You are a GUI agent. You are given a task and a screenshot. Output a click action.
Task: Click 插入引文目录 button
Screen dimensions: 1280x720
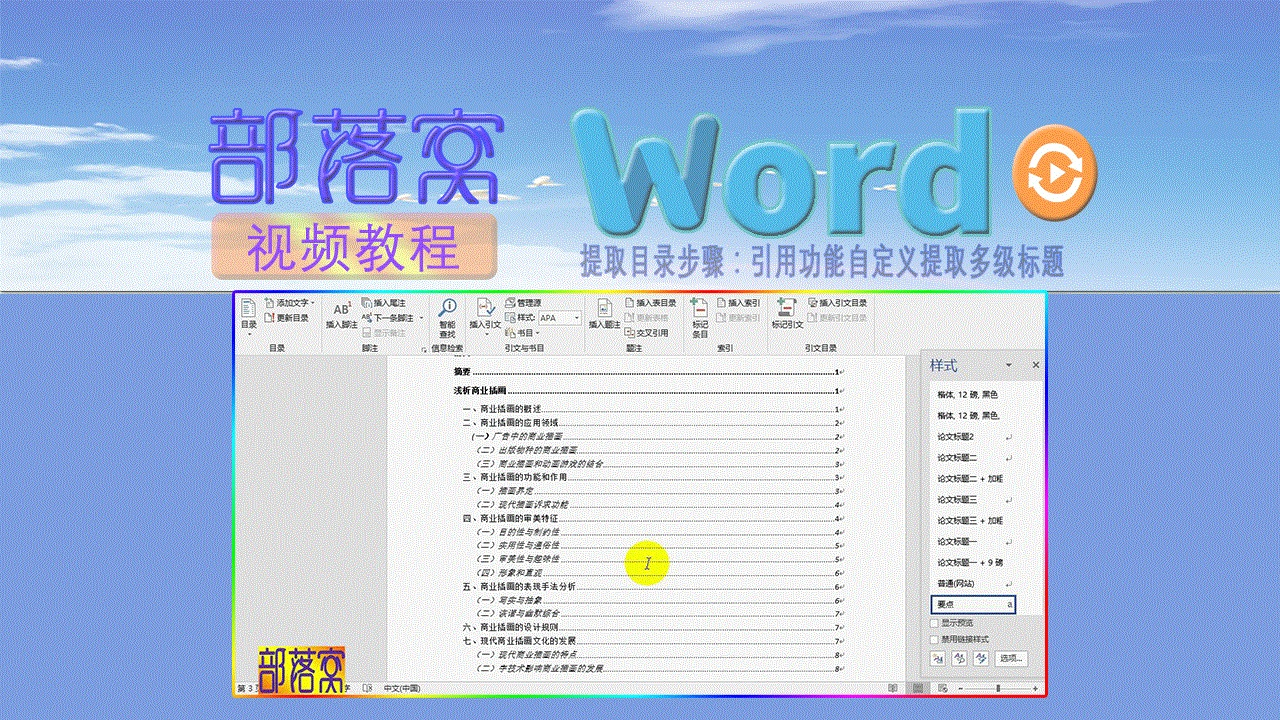[838, 302]
